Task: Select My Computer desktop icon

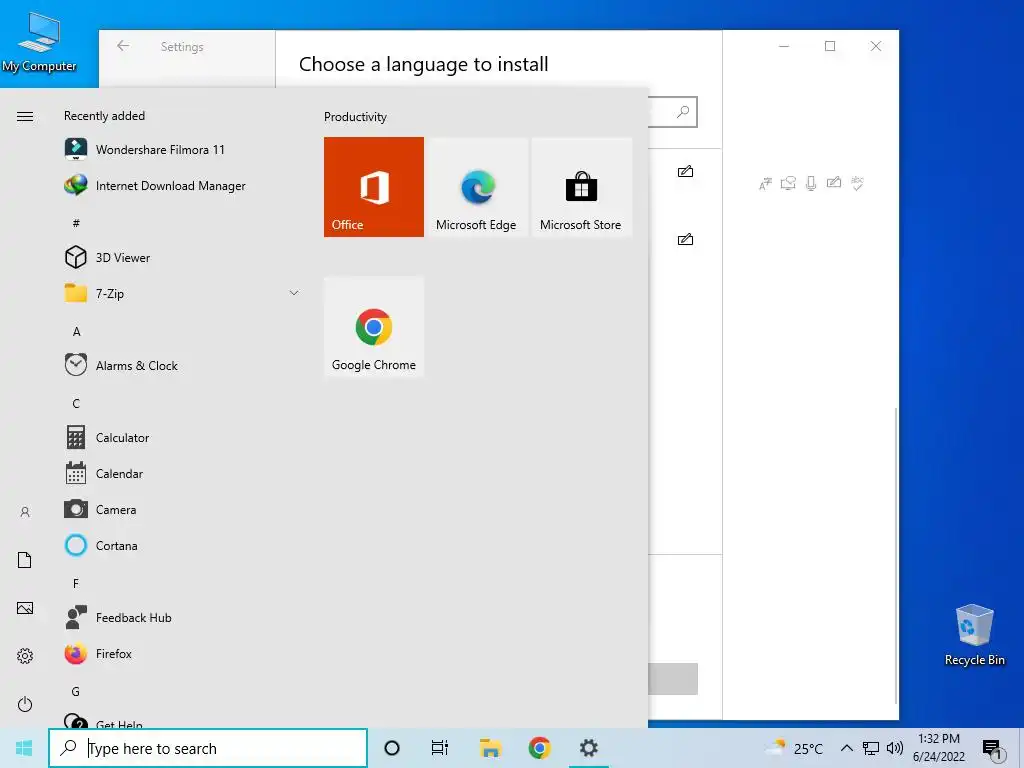Action: (x=39, y=43)
